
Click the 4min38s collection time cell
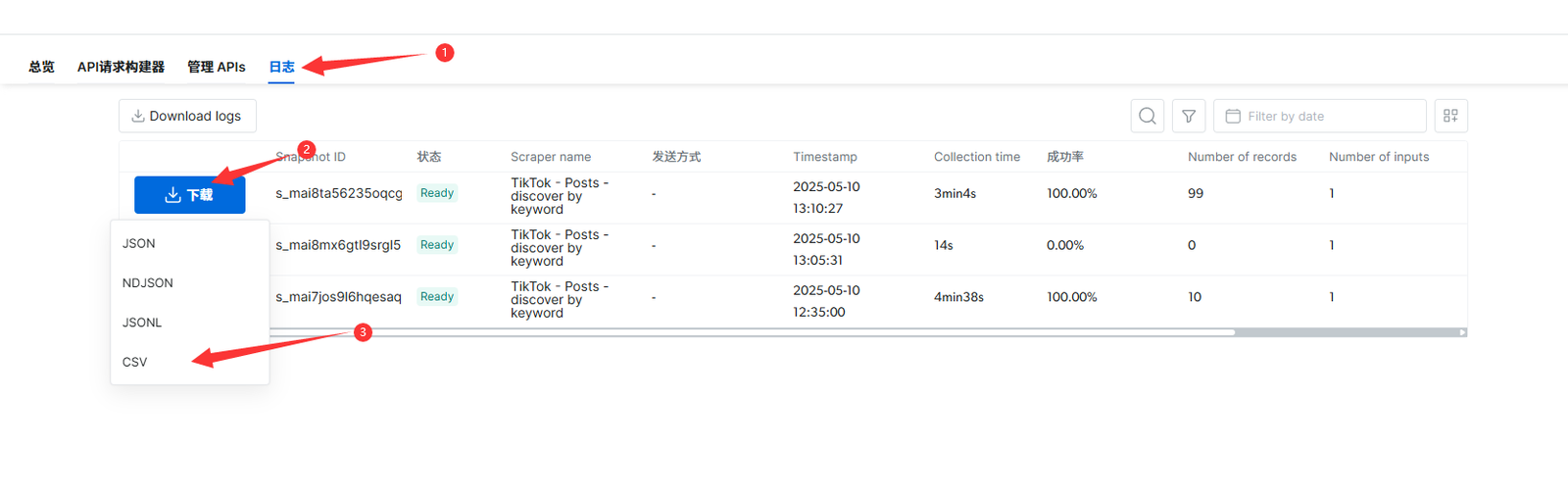959,297
